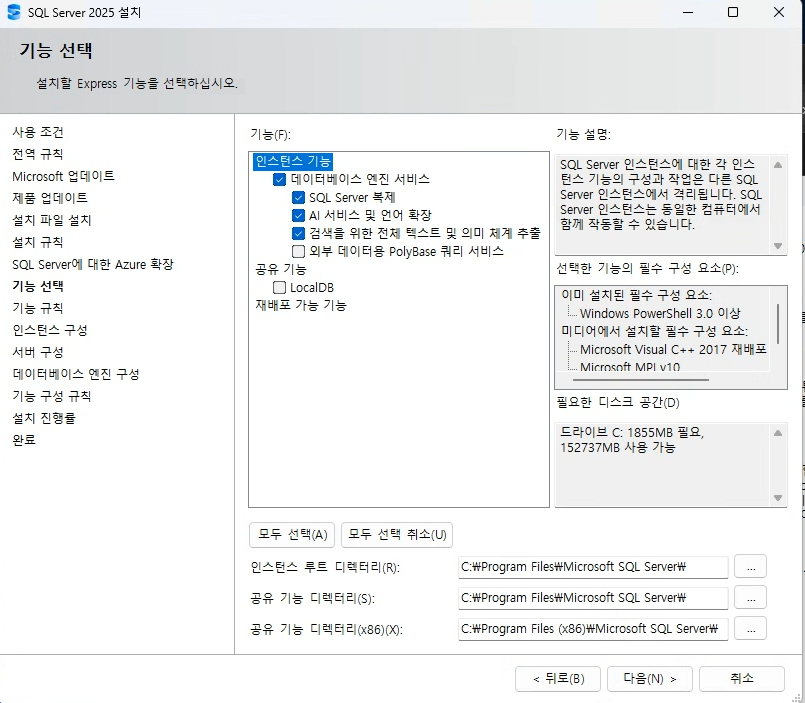Viewport: 805px width, 703px height.
Task: Maximize the SQL Server 2025 설치 window
Action: 733,12
